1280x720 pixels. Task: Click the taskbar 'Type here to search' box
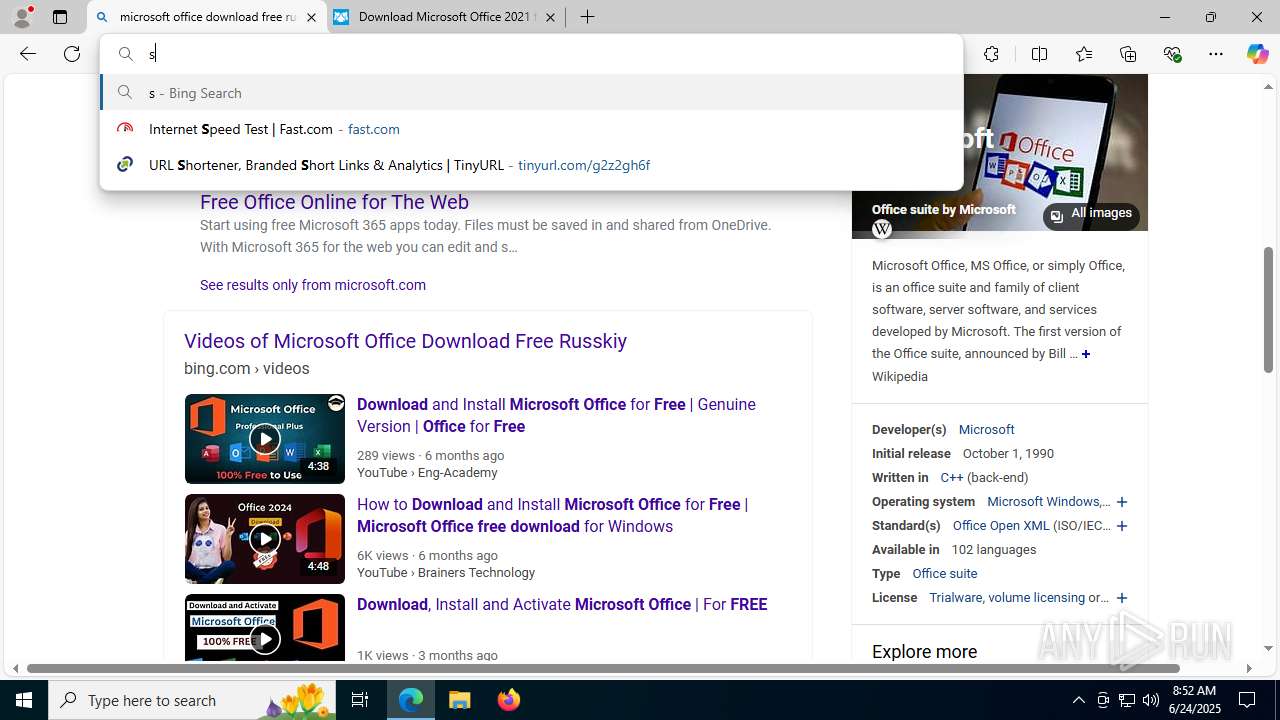193,700
